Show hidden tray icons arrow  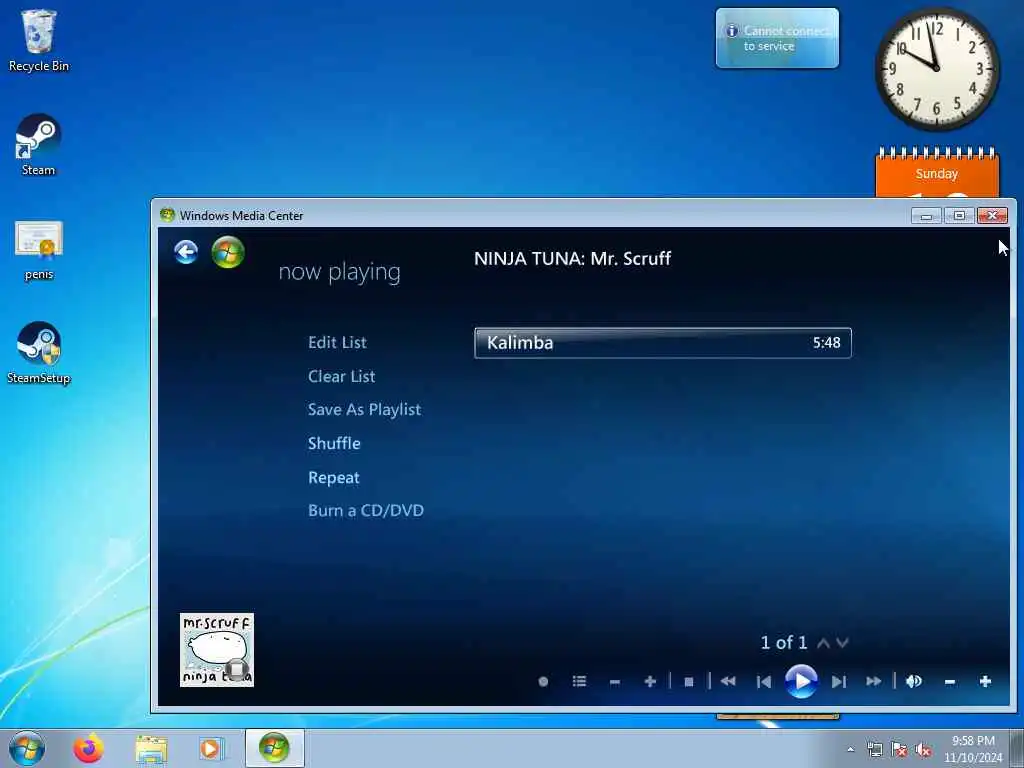(x=850, y=750)
